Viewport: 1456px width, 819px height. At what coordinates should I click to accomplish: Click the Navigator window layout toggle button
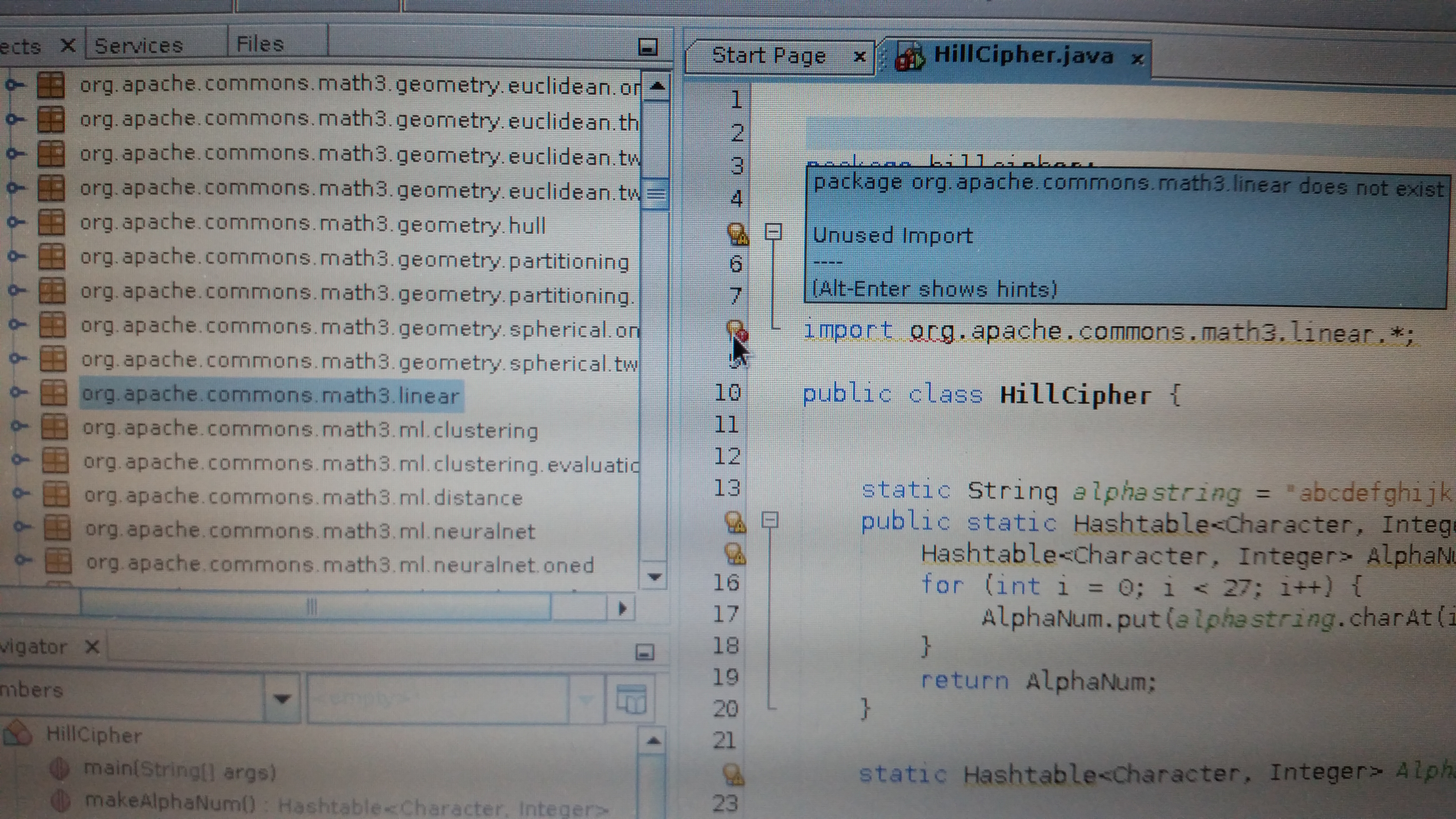[631, 700]
